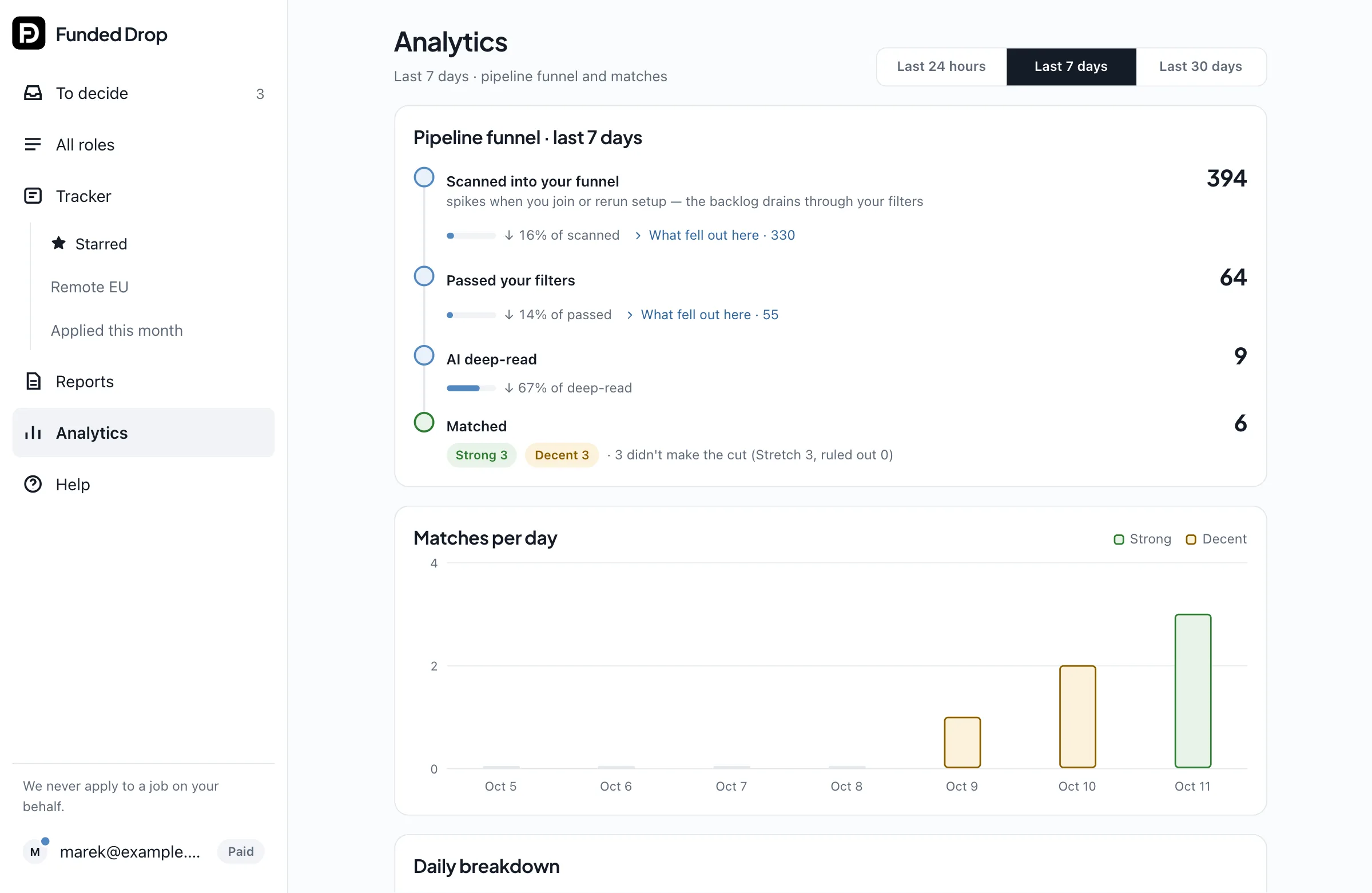The width and height of the screenshot is (1372, 893).
Task: Click the AI deep-read circle marker
Action: [x=424, y=355]
